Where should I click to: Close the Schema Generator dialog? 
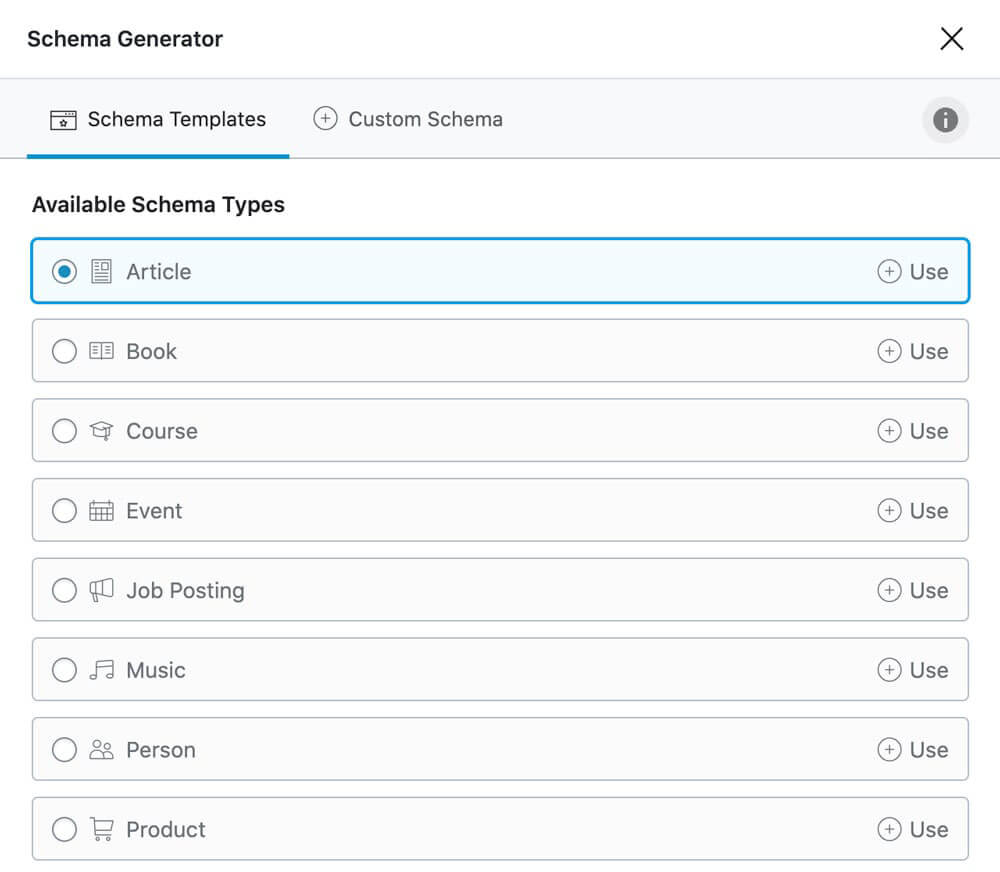(x=952, y=39)
